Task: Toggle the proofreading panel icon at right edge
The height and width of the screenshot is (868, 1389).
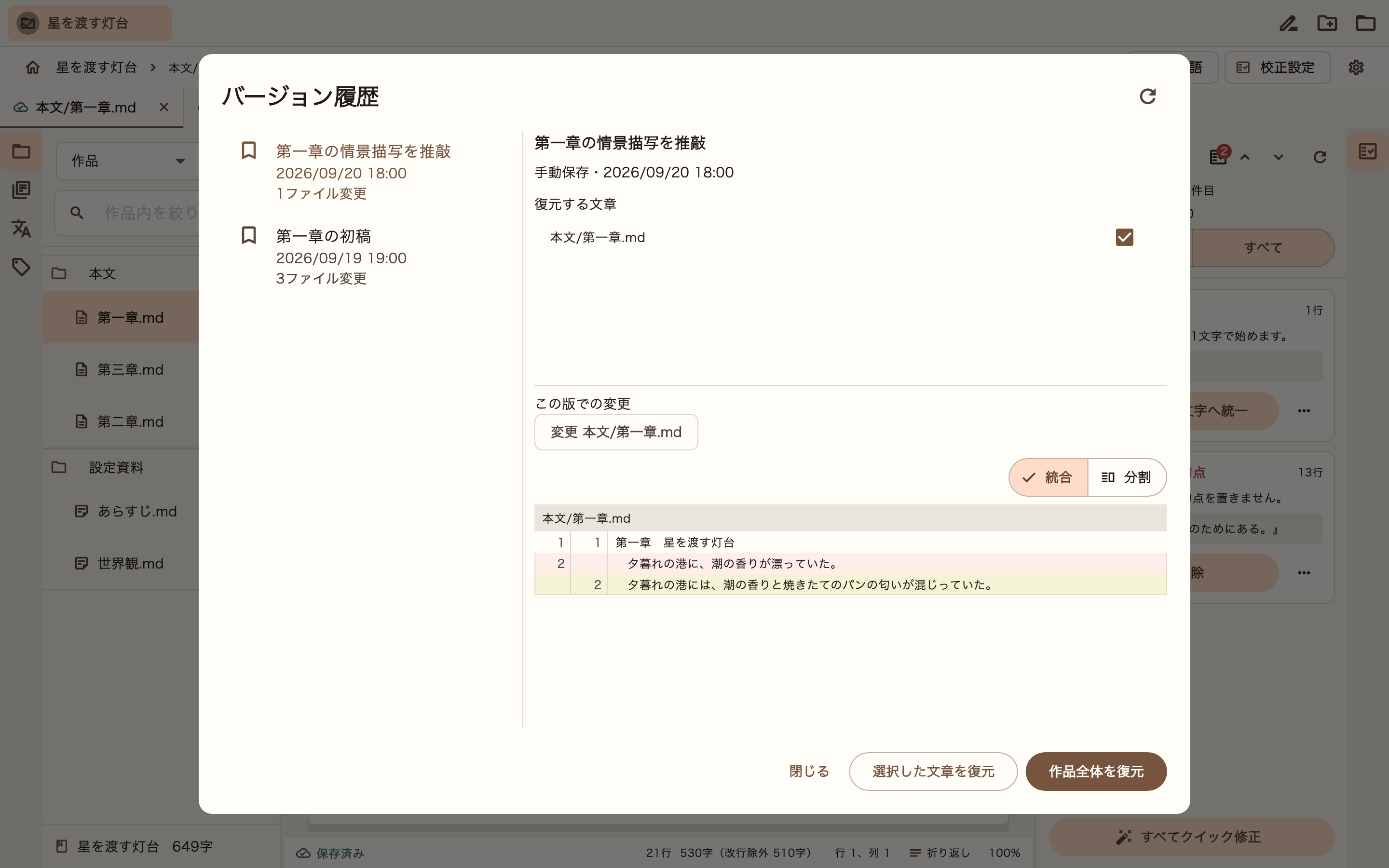Action: [1368, 151]
